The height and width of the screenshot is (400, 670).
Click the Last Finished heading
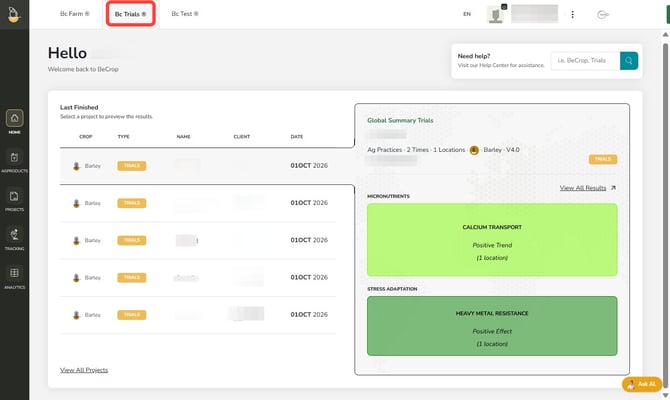click(79, 107)
